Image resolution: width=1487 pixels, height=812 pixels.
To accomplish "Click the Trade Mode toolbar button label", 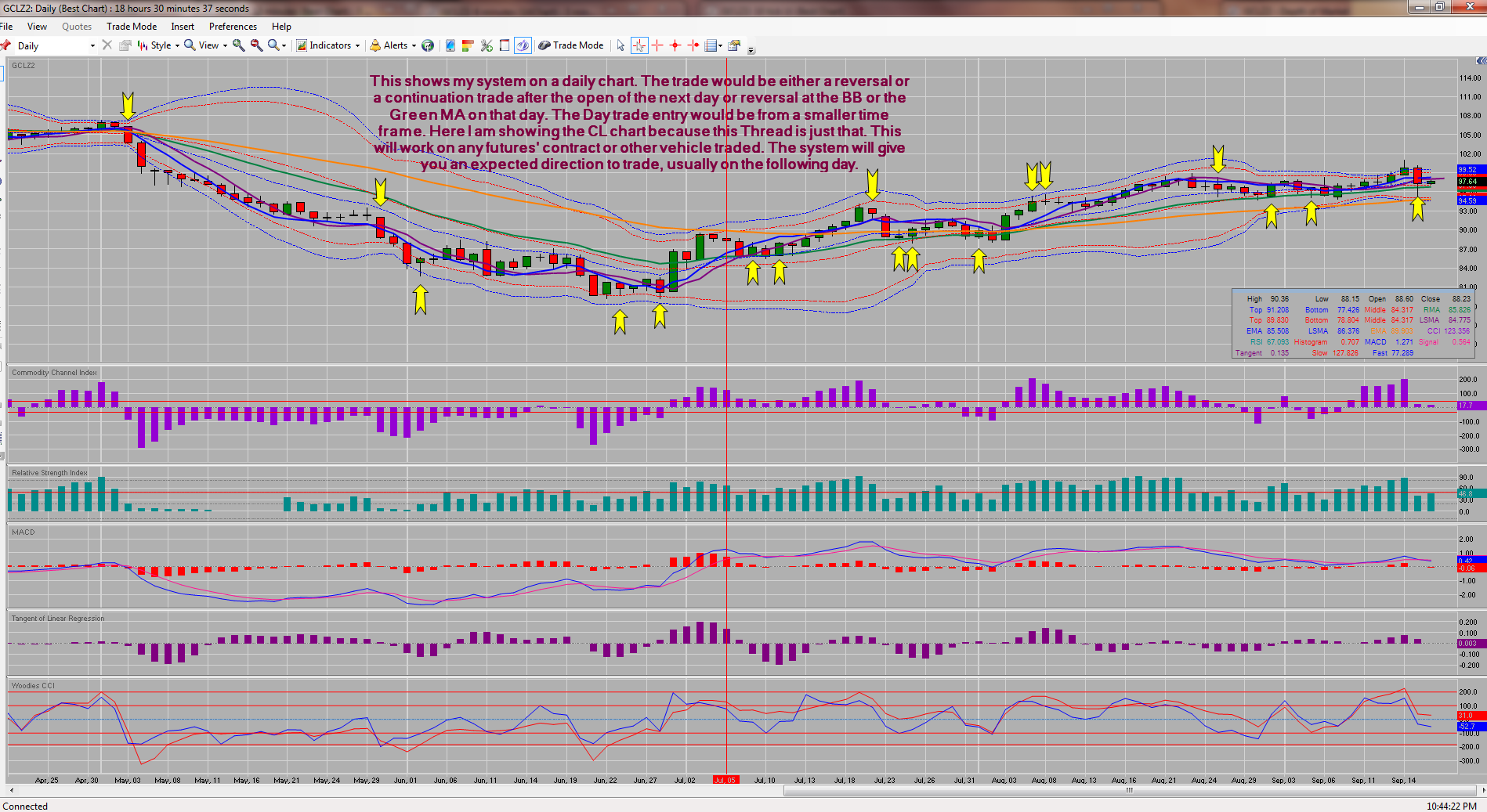I will [x=578, y=45].
